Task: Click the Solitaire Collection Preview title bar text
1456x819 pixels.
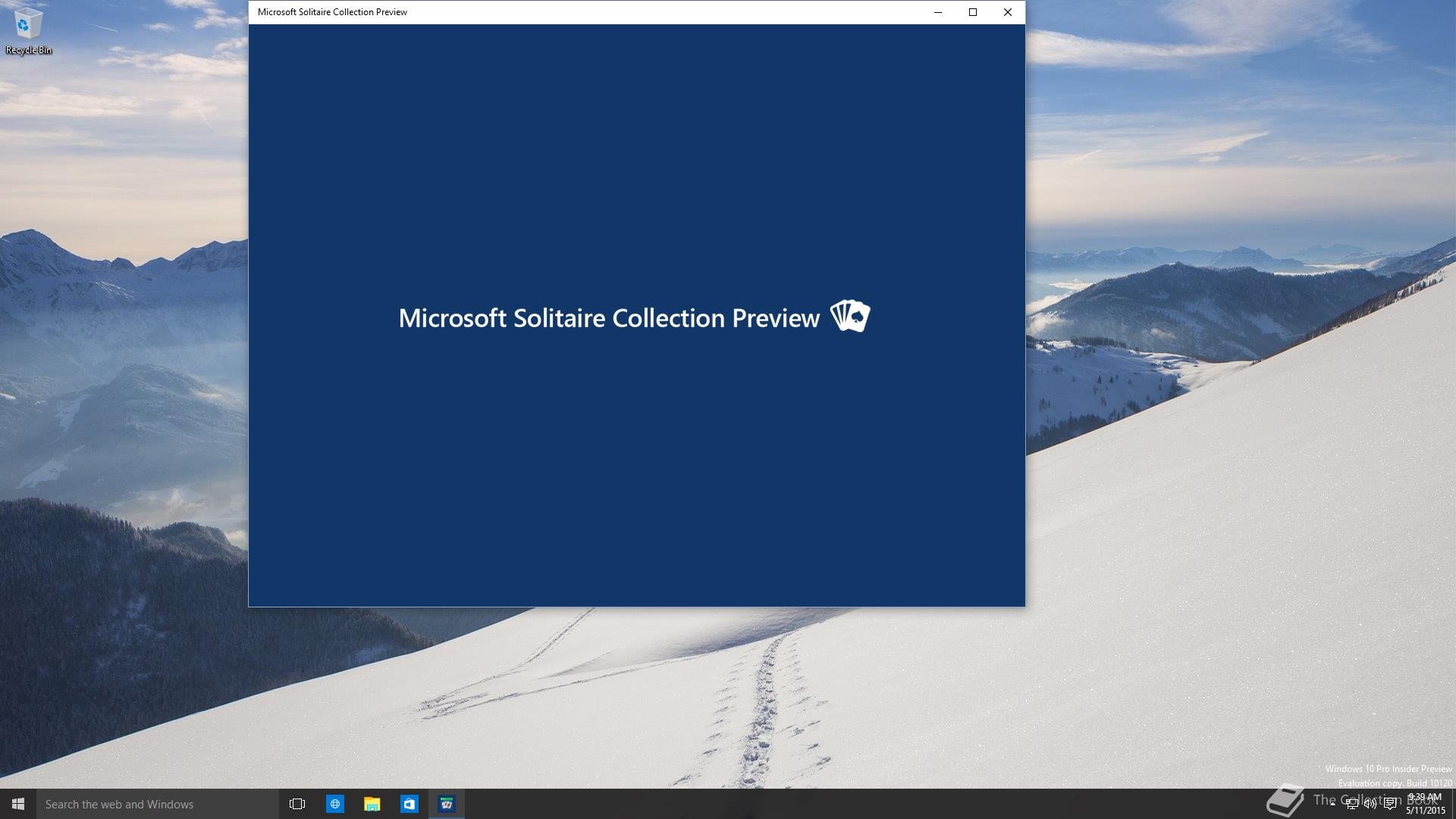Action: [332, 12]
